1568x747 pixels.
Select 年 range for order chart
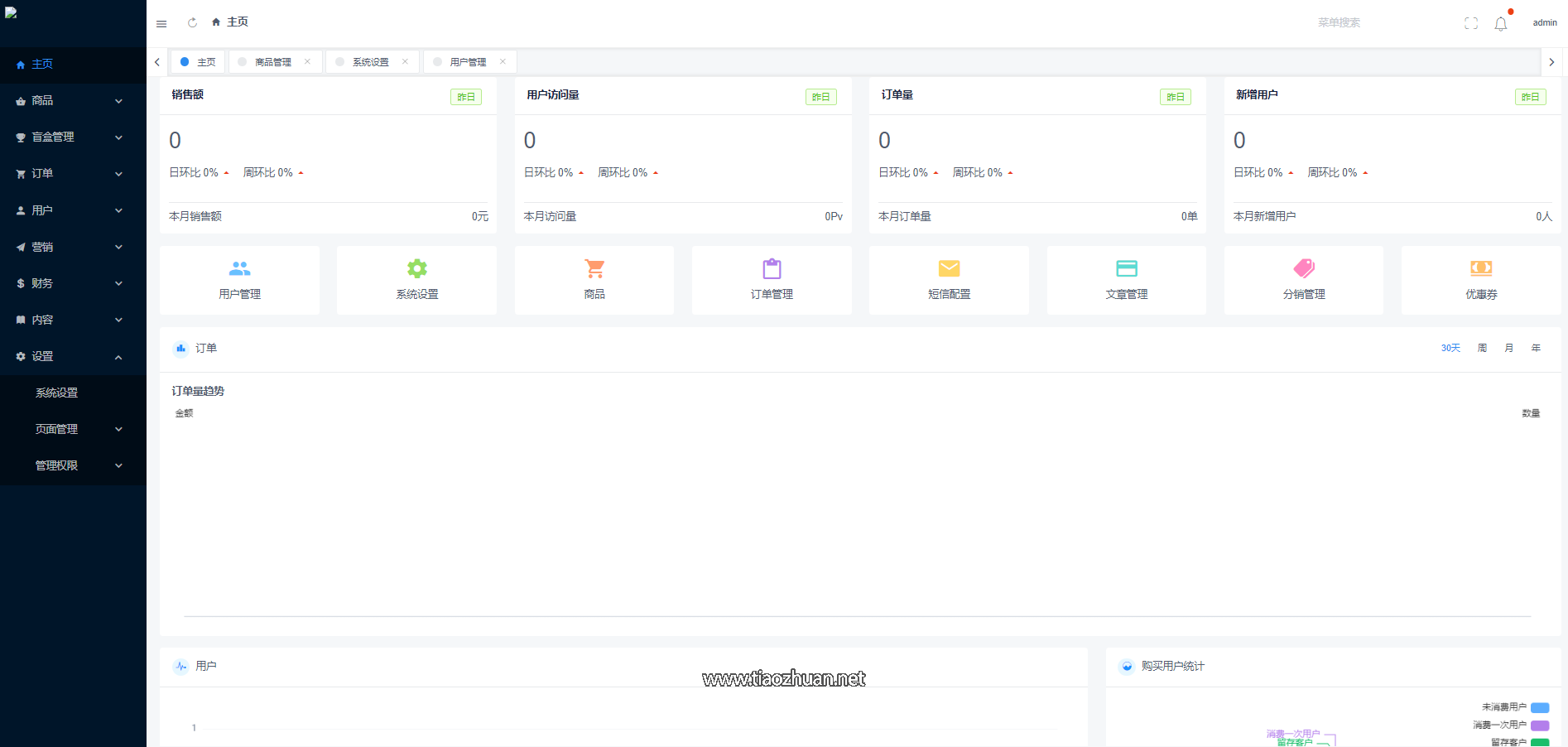1536,349
